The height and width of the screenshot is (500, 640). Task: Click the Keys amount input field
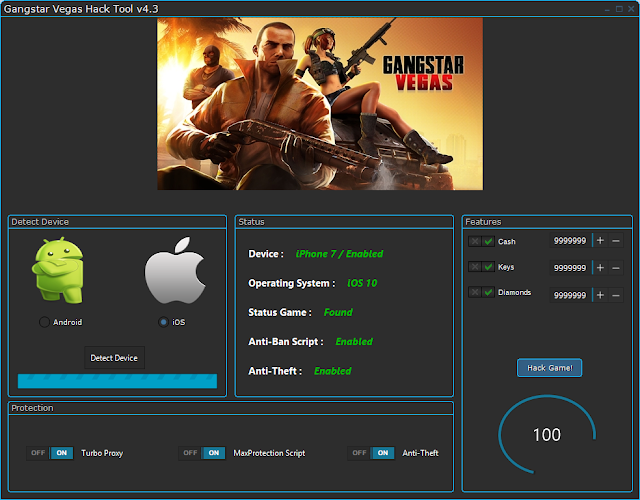(x=570, y=268)
